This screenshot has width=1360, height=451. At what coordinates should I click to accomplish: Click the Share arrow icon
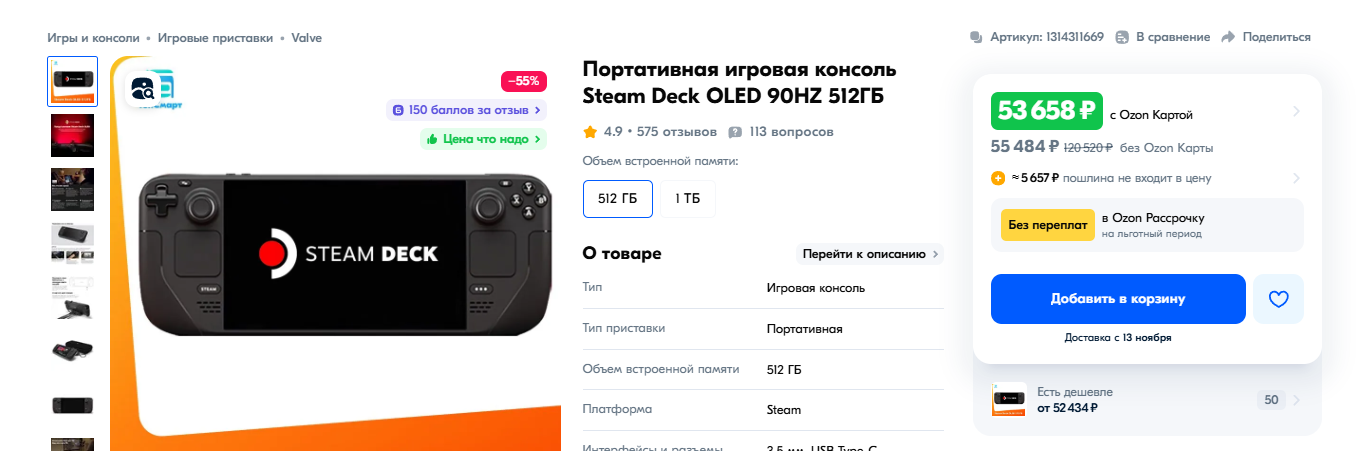[1229, 37]
